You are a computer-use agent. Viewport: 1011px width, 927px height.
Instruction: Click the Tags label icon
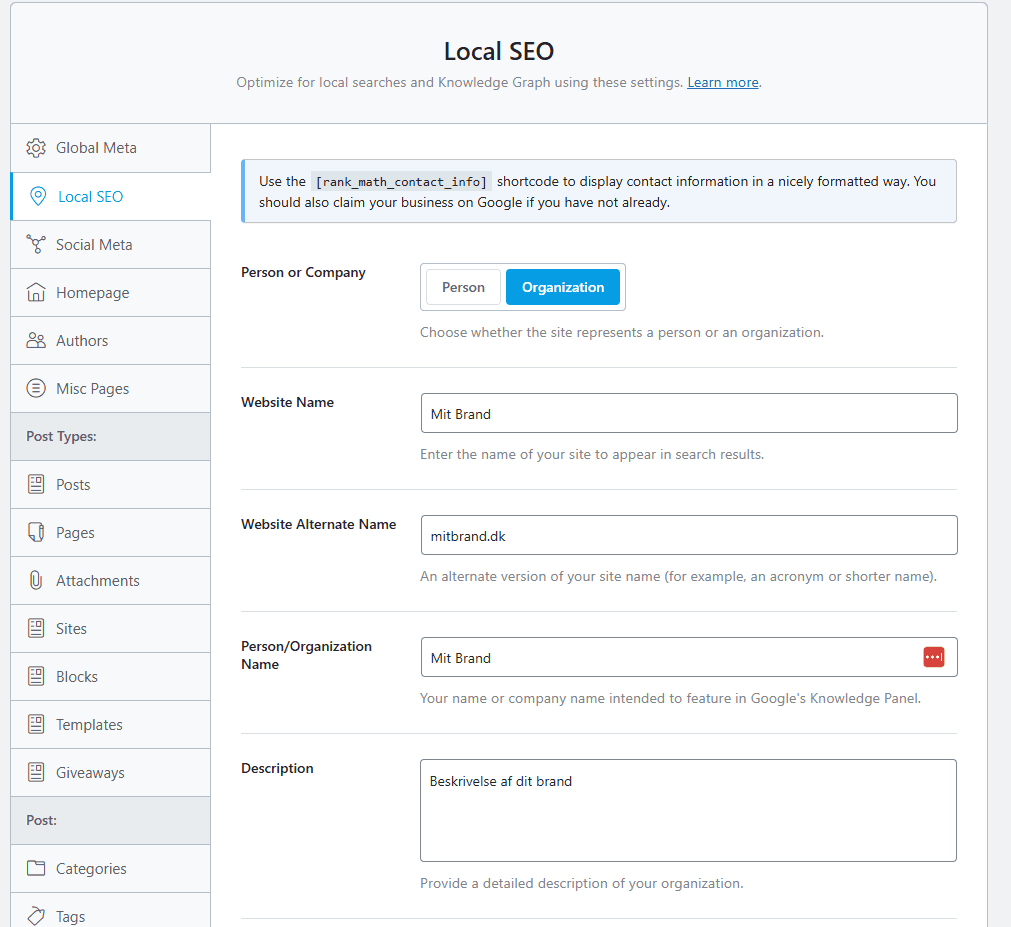36,916
